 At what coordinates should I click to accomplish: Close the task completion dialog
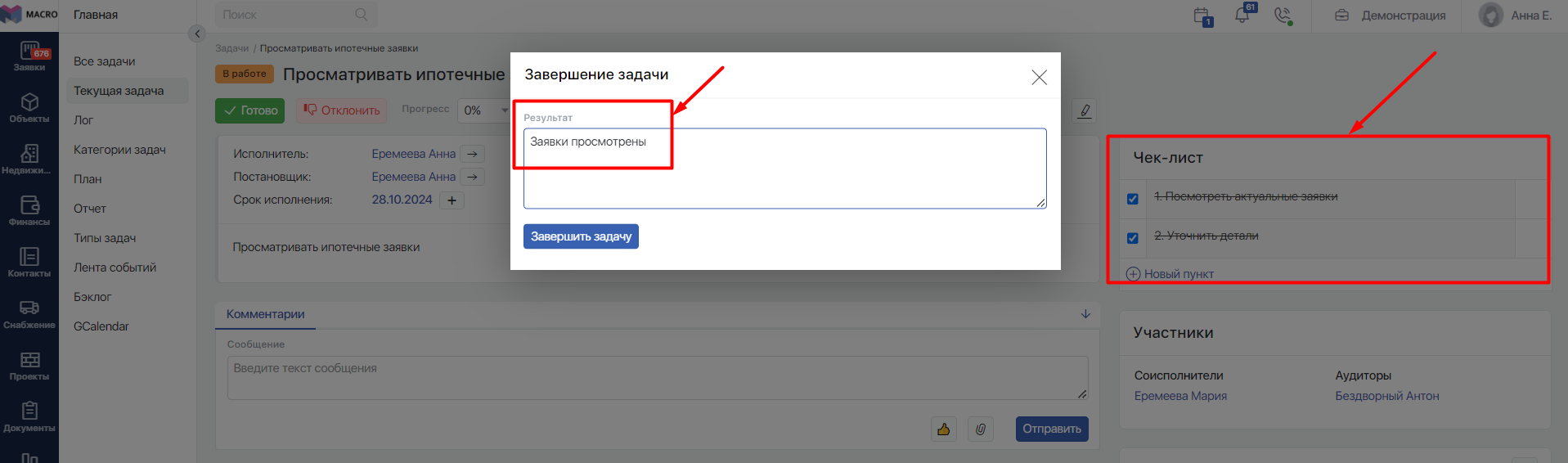[1039, 77]
